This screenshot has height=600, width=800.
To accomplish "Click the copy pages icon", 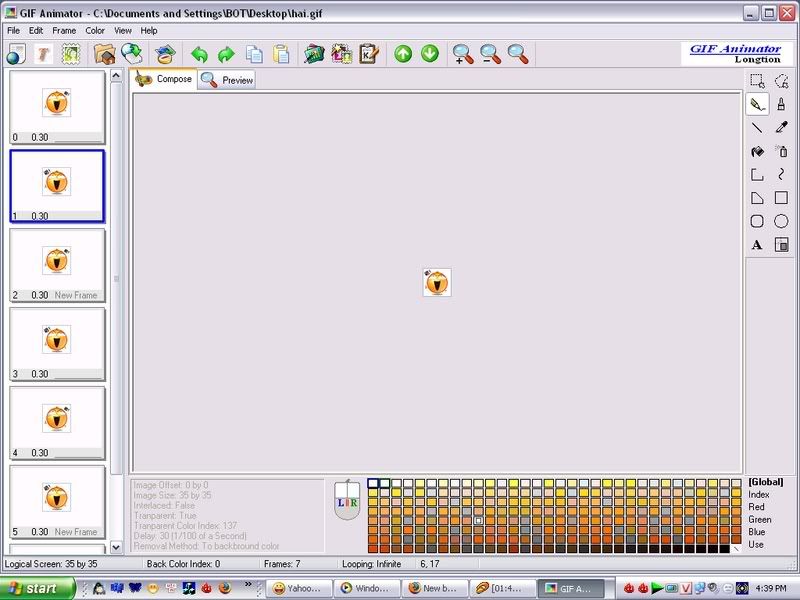I will (x=254, y=54).
